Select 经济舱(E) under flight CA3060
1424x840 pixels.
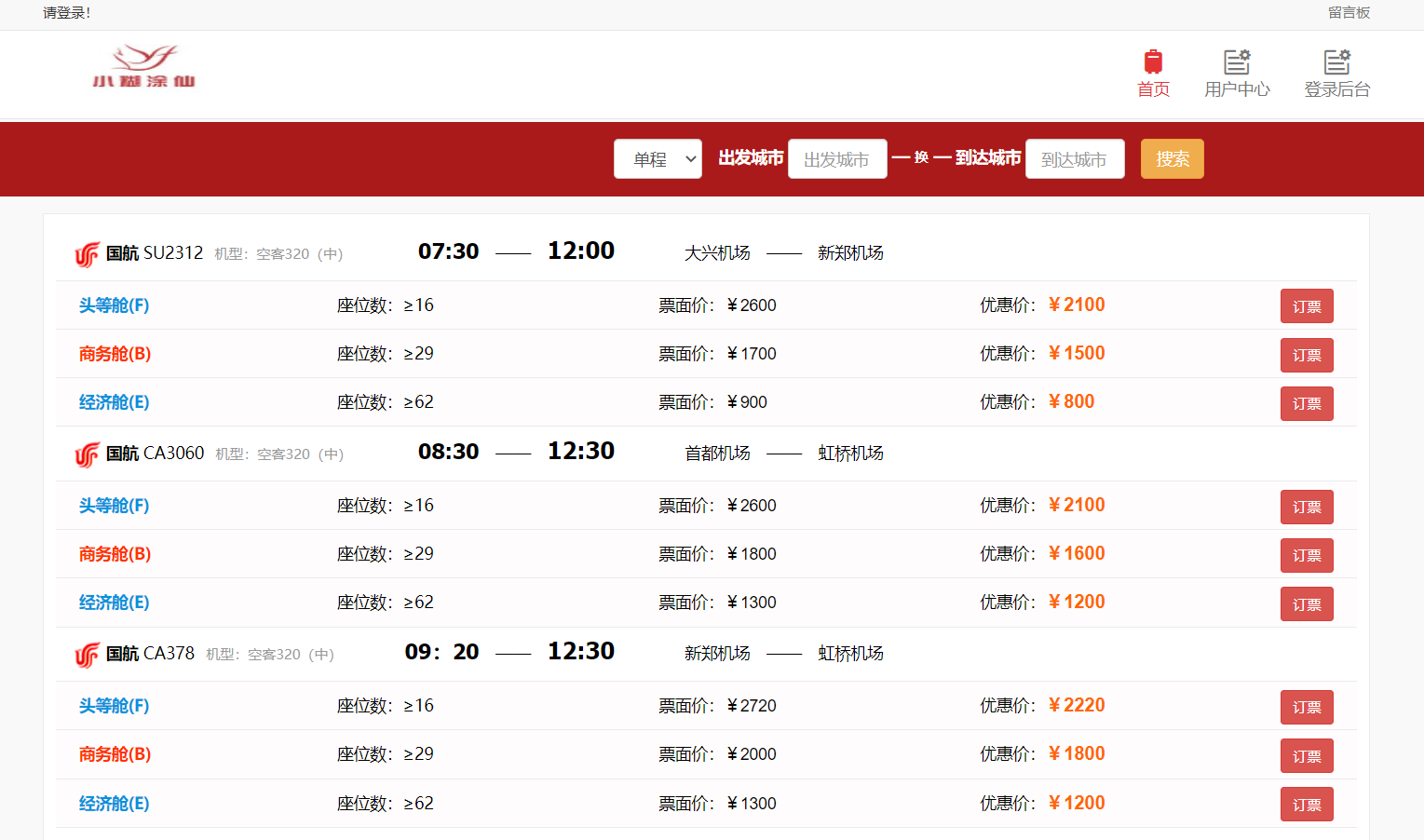pyautogui.click(x=114, y=603)
